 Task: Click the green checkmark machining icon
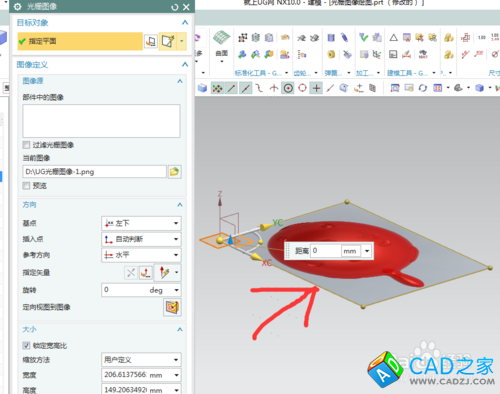tap(364, 37)
